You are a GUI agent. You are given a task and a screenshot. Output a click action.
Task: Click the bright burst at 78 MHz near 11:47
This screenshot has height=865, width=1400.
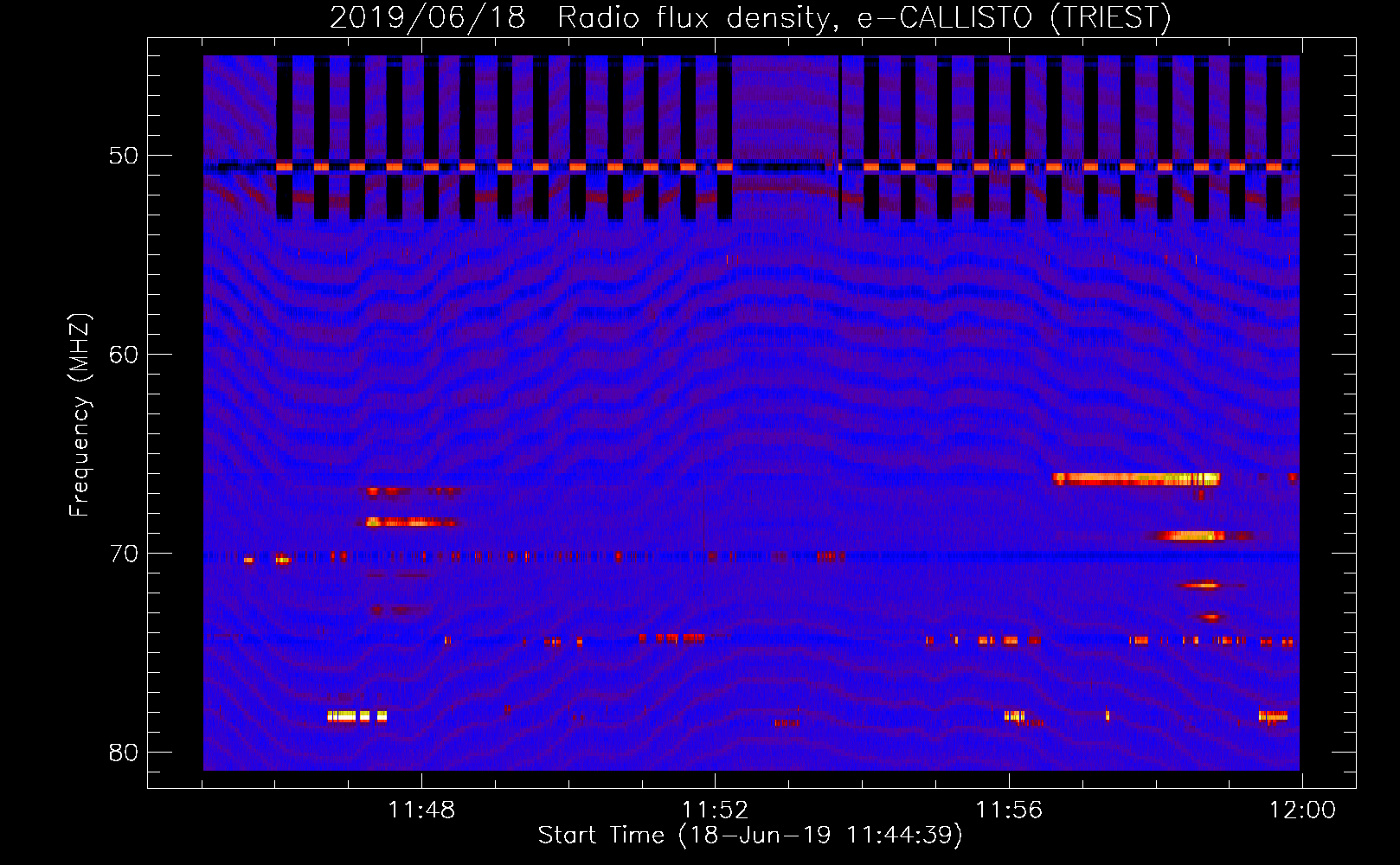[x=356, y=716]
